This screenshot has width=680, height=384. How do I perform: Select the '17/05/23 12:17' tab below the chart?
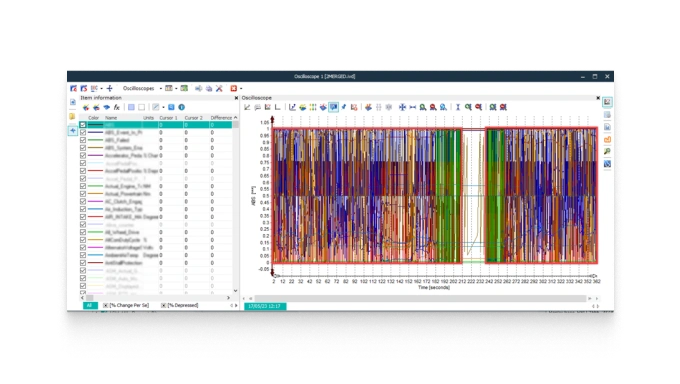point(265,306)
